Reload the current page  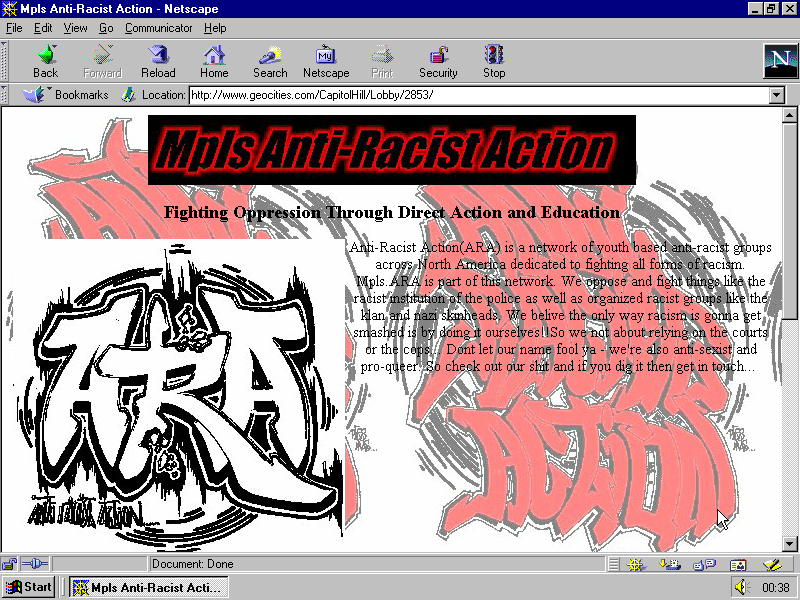click(x=158, y=61)
